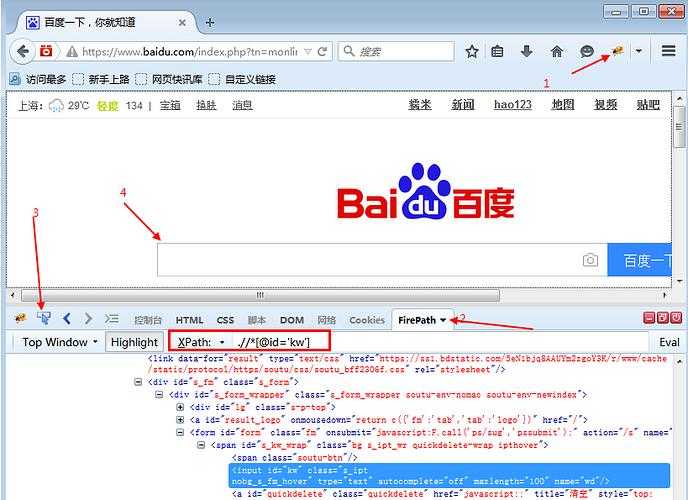Click the blue 百度一下 search button

pos(640,260)
